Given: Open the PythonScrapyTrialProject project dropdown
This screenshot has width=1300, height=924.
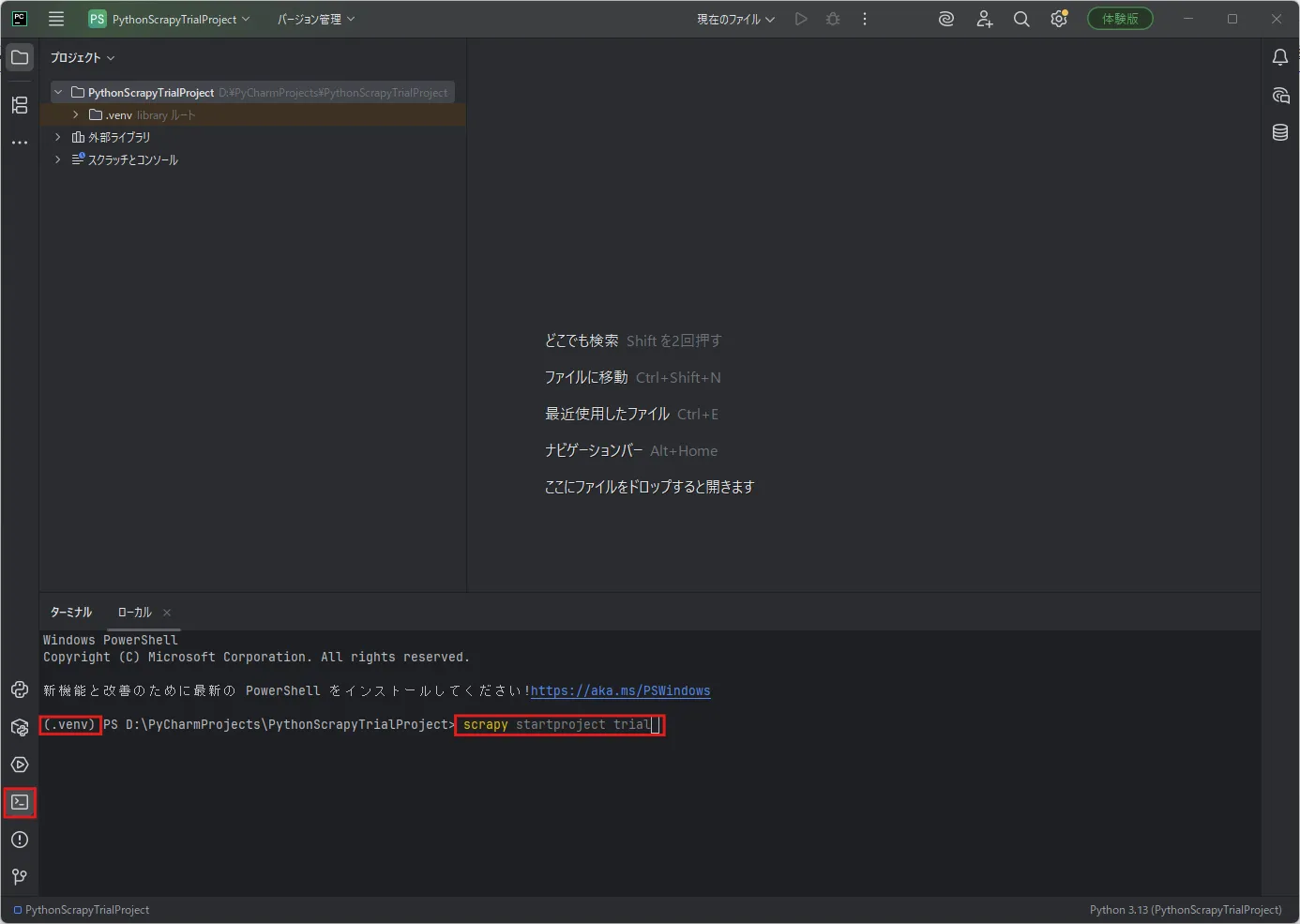Looking at the screenshot, I should pos(170,19).
